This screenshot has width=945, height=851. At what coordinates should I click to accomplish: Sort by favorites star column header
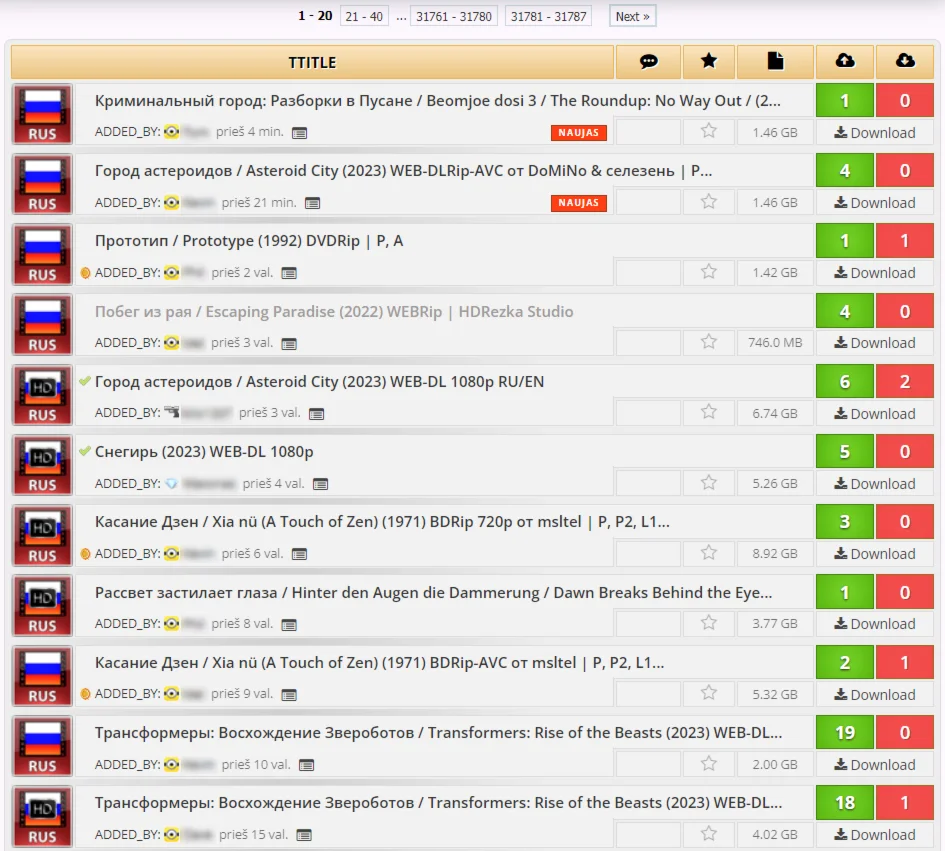[x=709, y=61]
